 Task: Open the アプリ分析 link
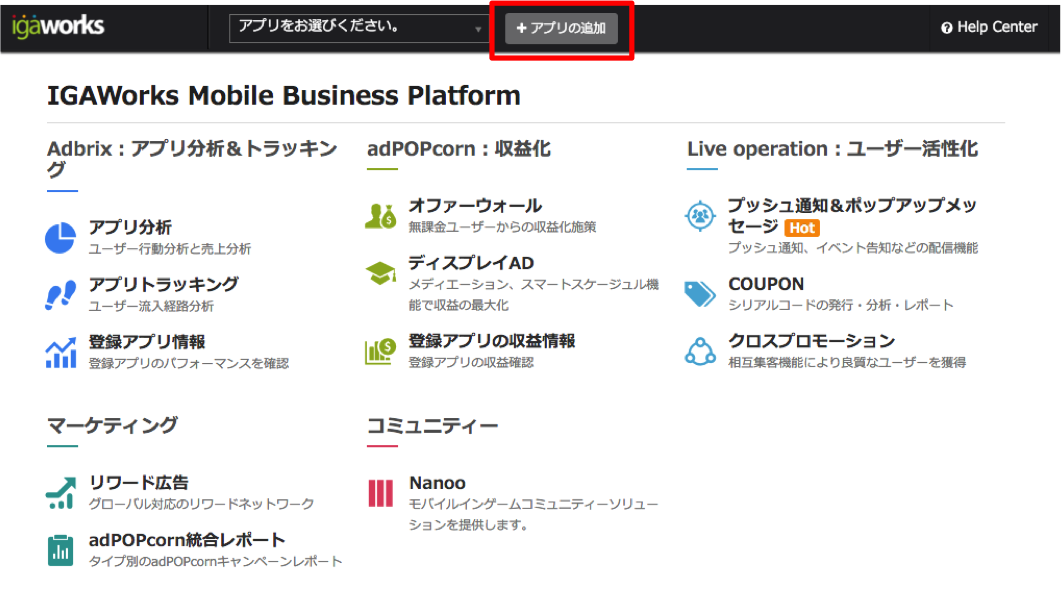(x=131, y=227)
